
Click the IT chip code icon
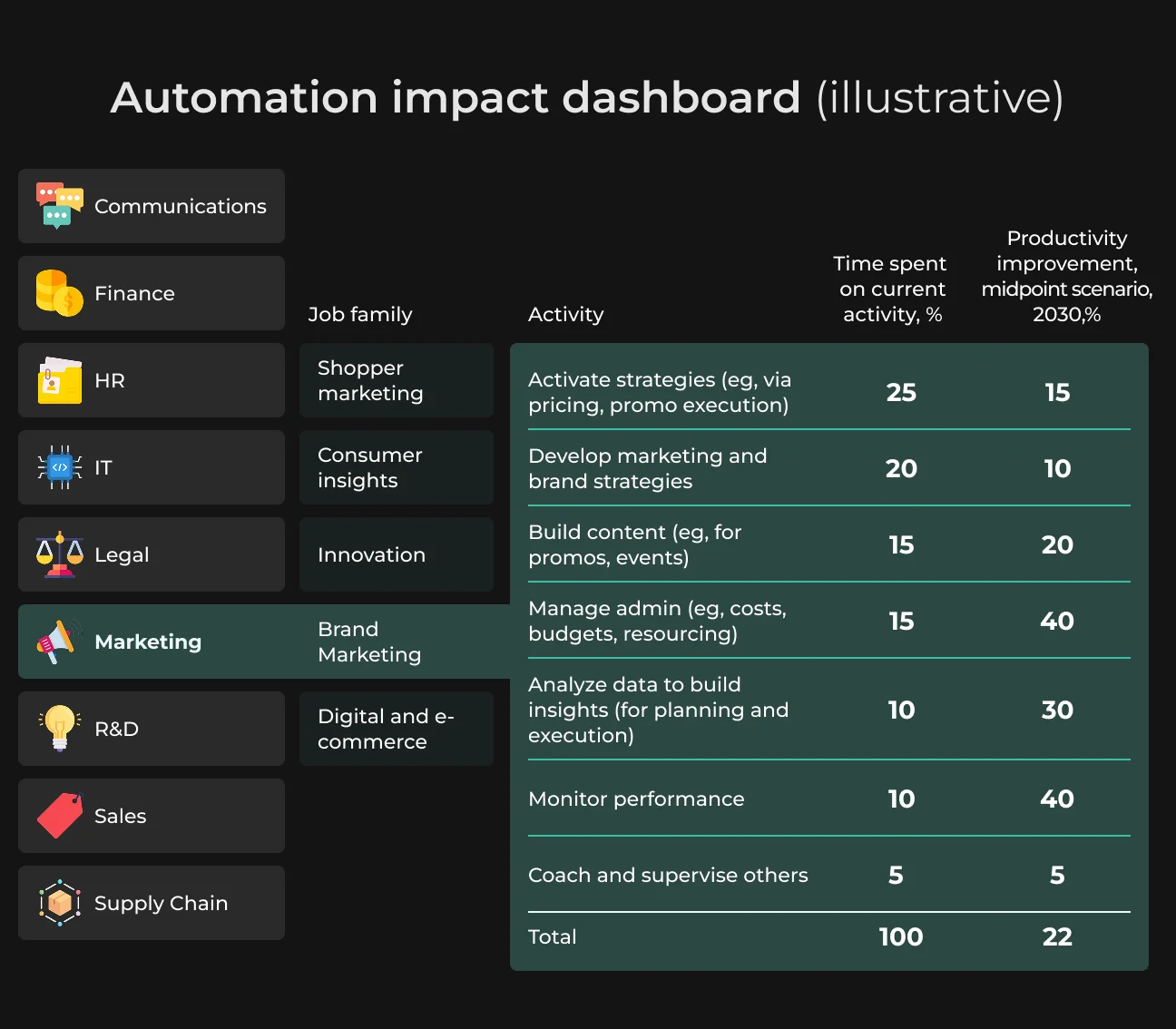tap(60, 467)
